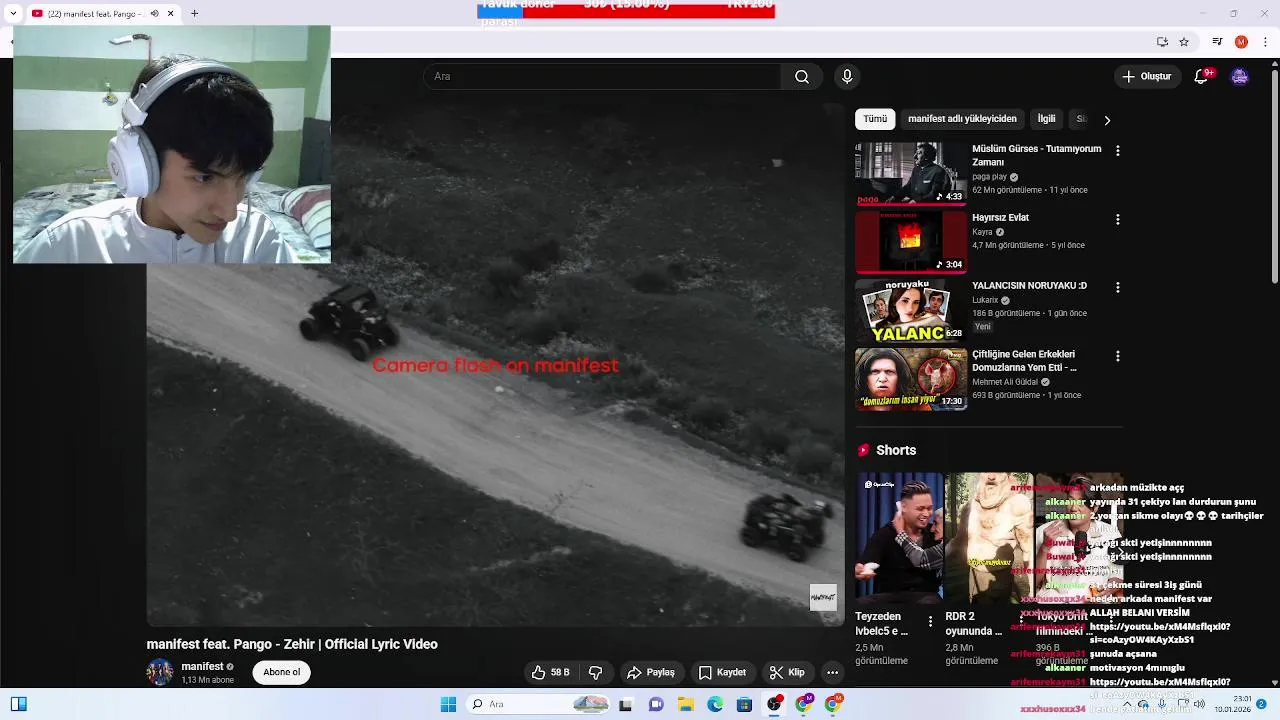This screenshot has height=720, width=1280.
Task: Select the Tümü filter chip
Action: tap(875, 119)
